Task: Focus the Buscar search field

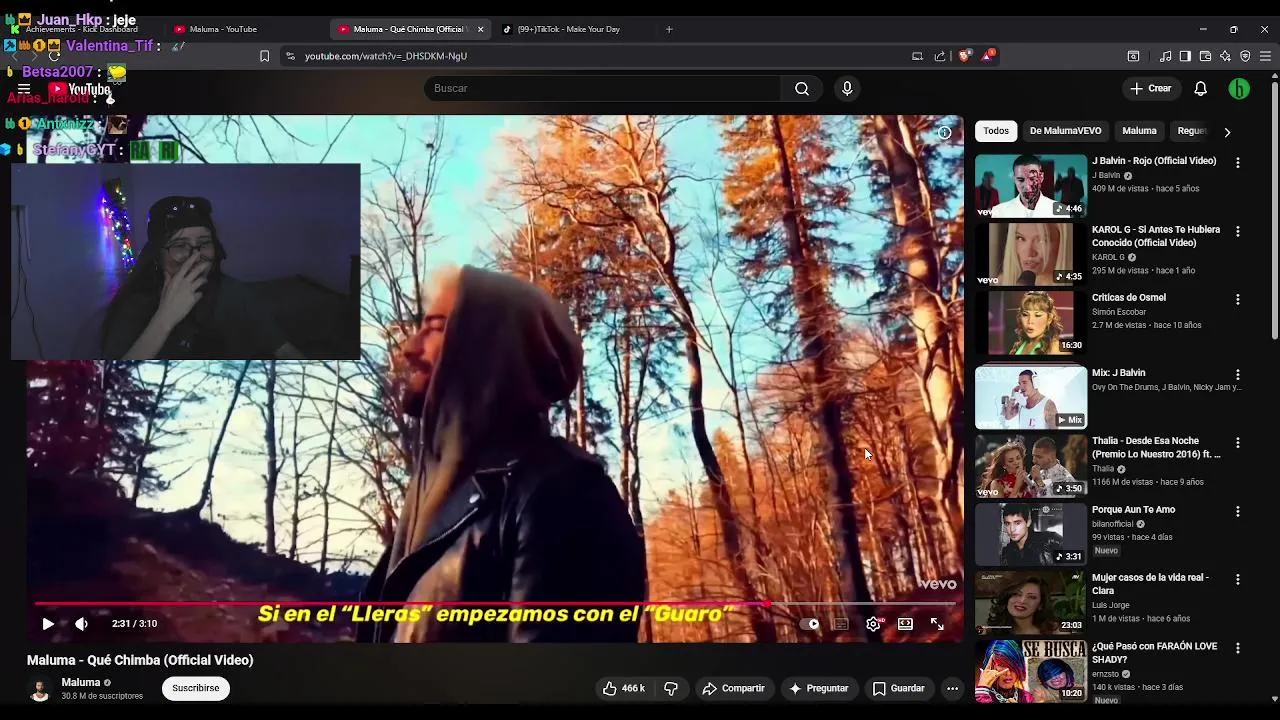Action: coord(603,88)
